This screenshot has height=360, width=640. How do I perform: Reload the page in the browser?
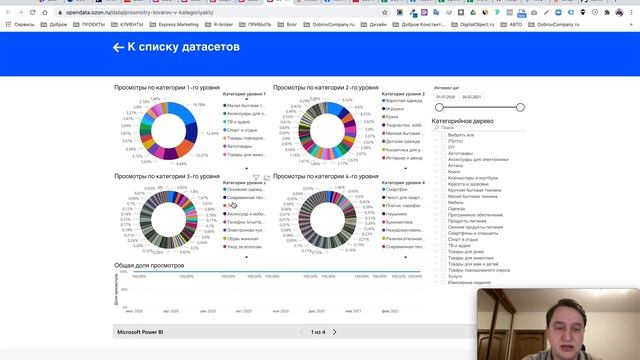33,13
